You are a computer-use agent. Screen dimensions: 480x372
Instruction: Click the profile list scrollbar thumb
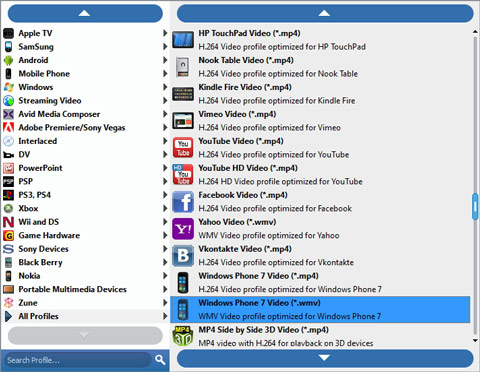475,207
